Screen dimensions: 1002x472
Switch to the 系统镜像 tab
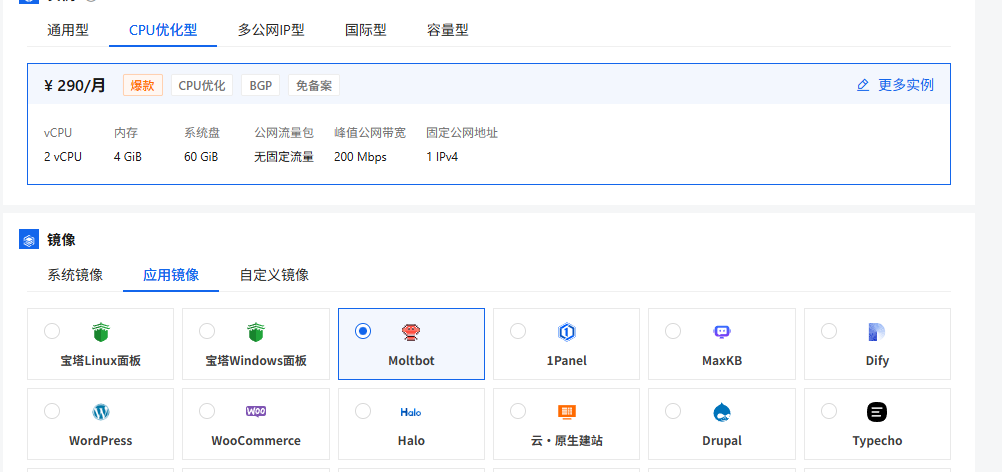pyautogui.click(x=75, y=275)
